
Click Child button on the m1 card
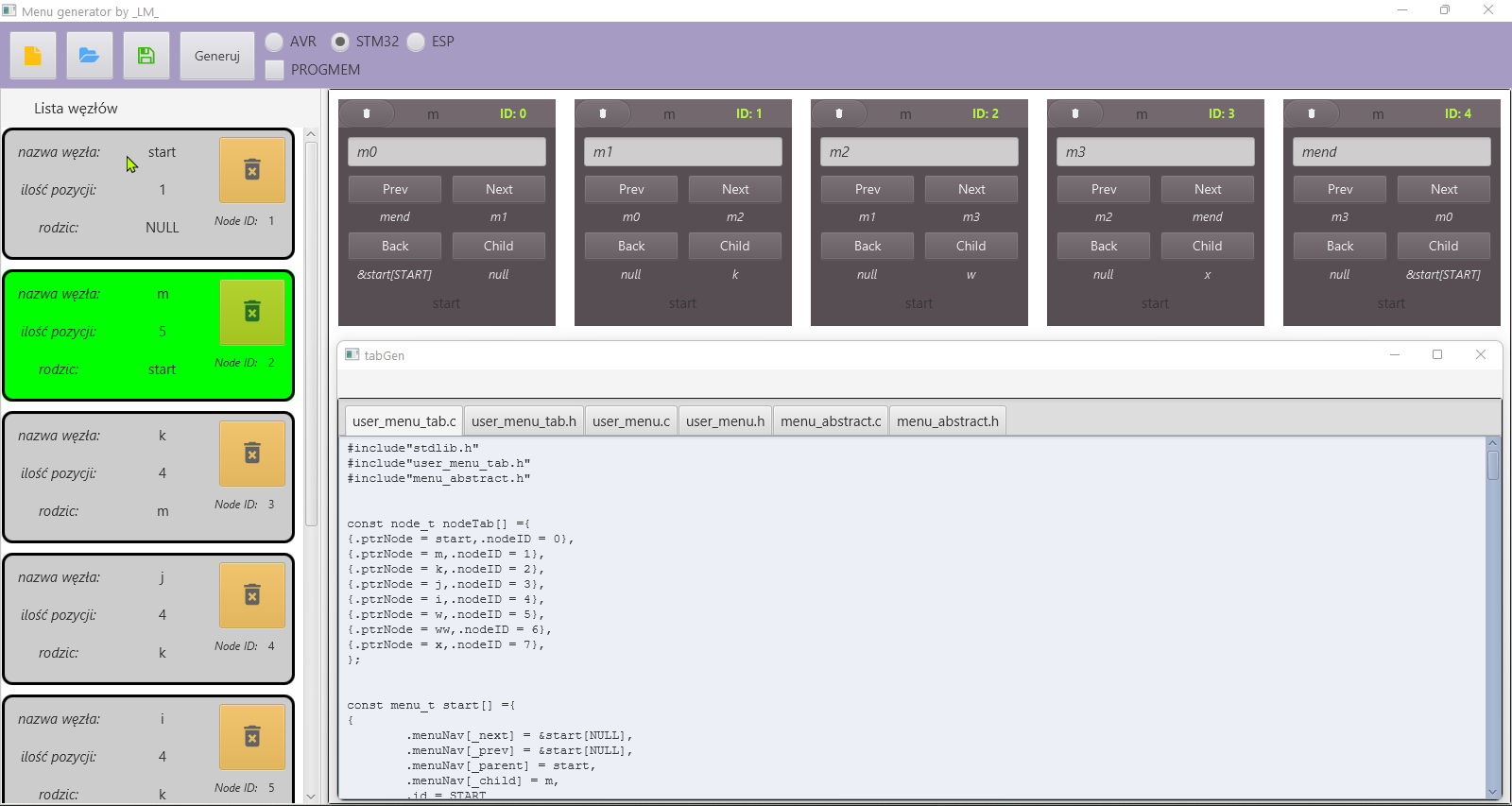pyautogui.click(x=735, y=246)
